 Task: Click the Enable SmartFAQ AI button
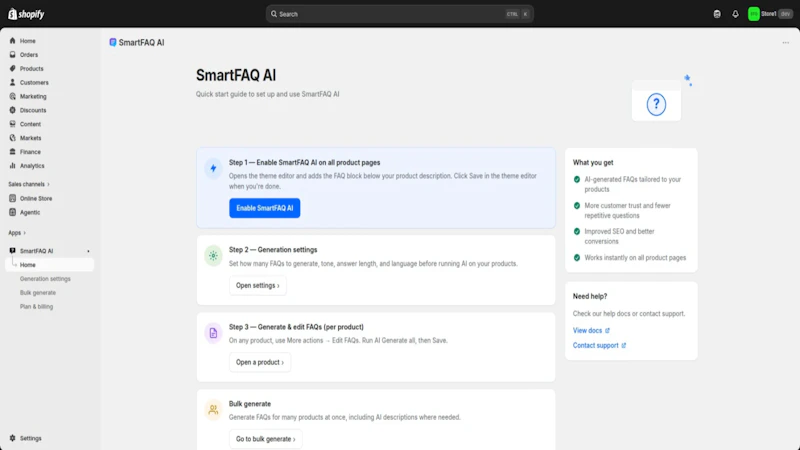(x=264, y=208)
